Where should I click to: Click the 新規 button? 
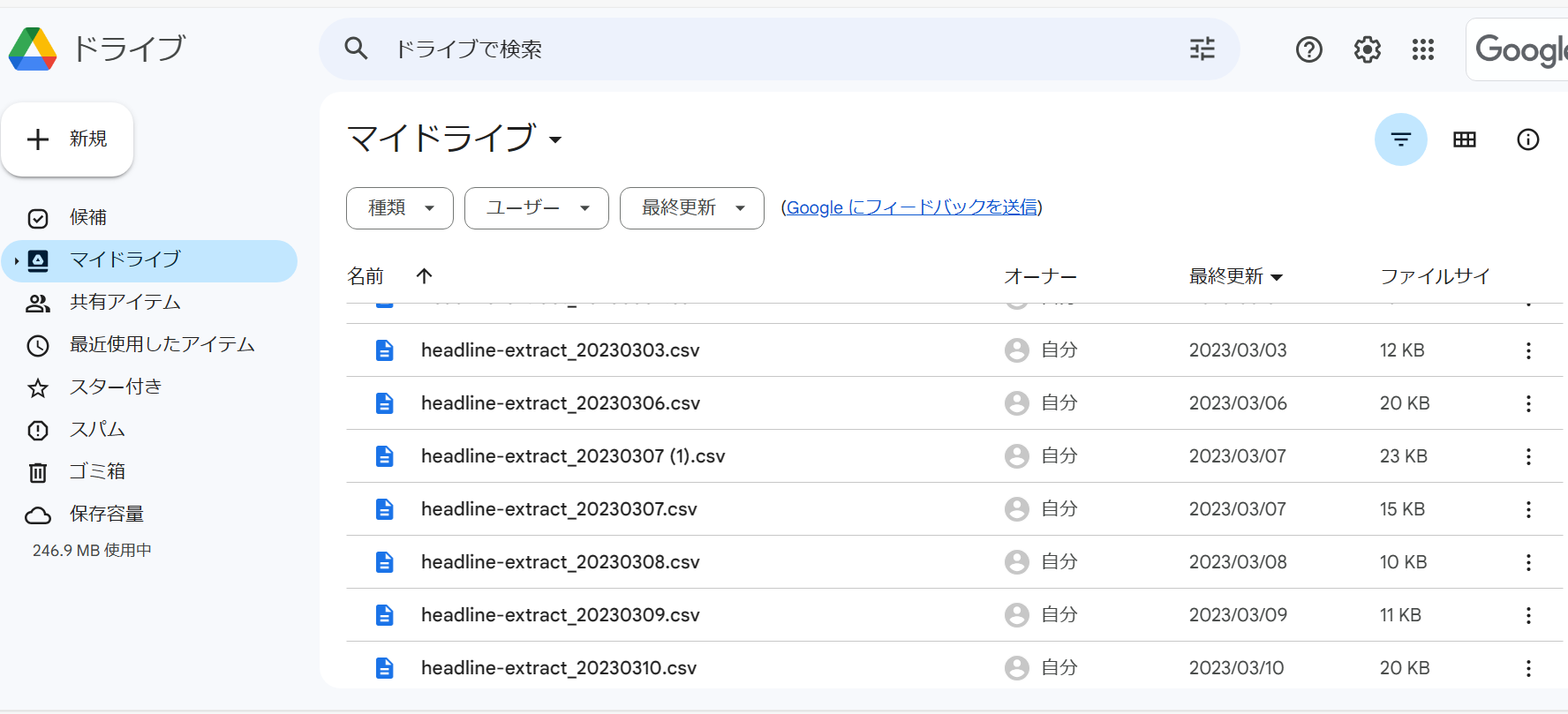(67, 139)
